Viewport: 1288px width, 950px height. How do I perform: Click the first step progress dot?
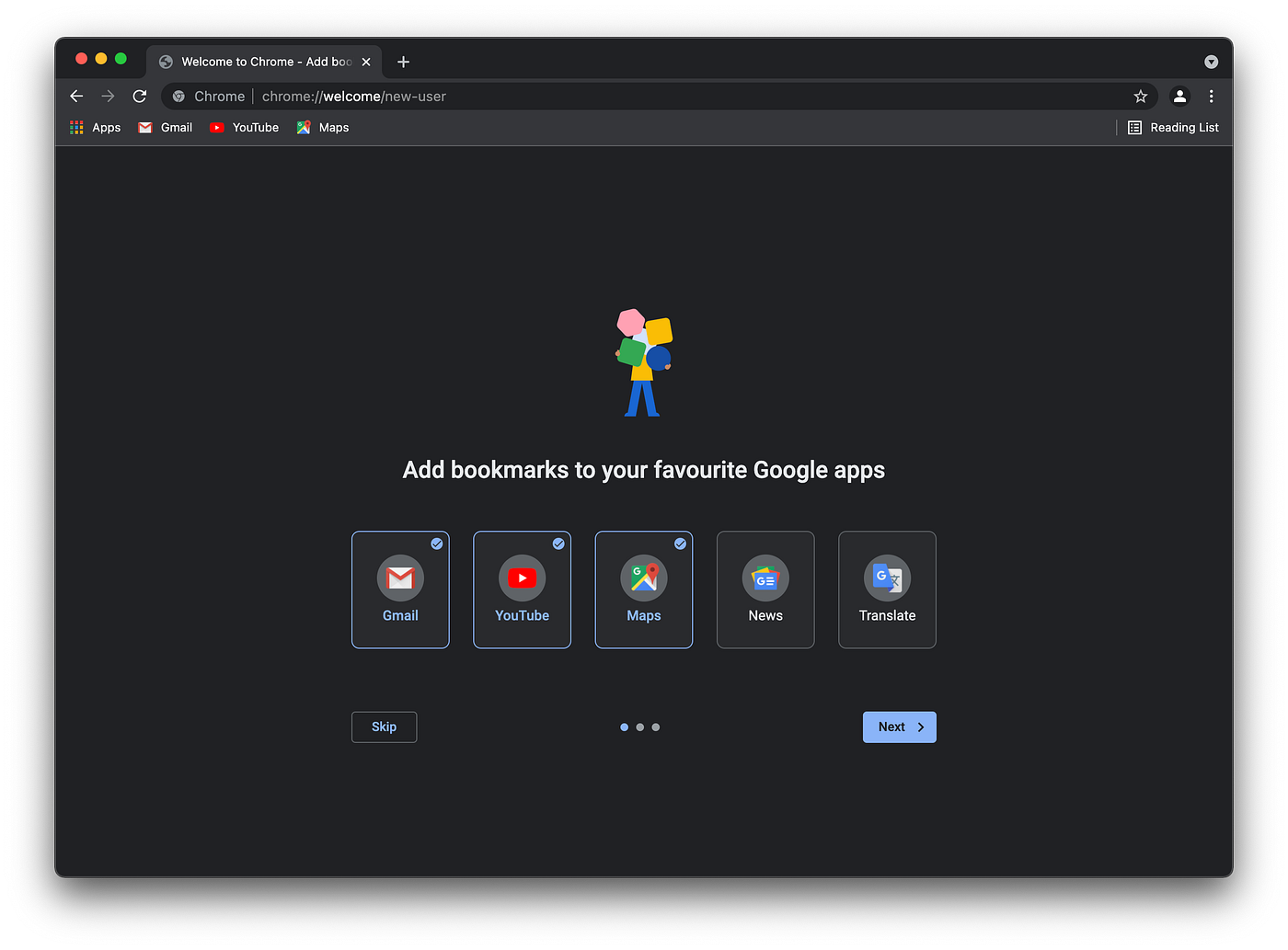[x=625, y=727]
